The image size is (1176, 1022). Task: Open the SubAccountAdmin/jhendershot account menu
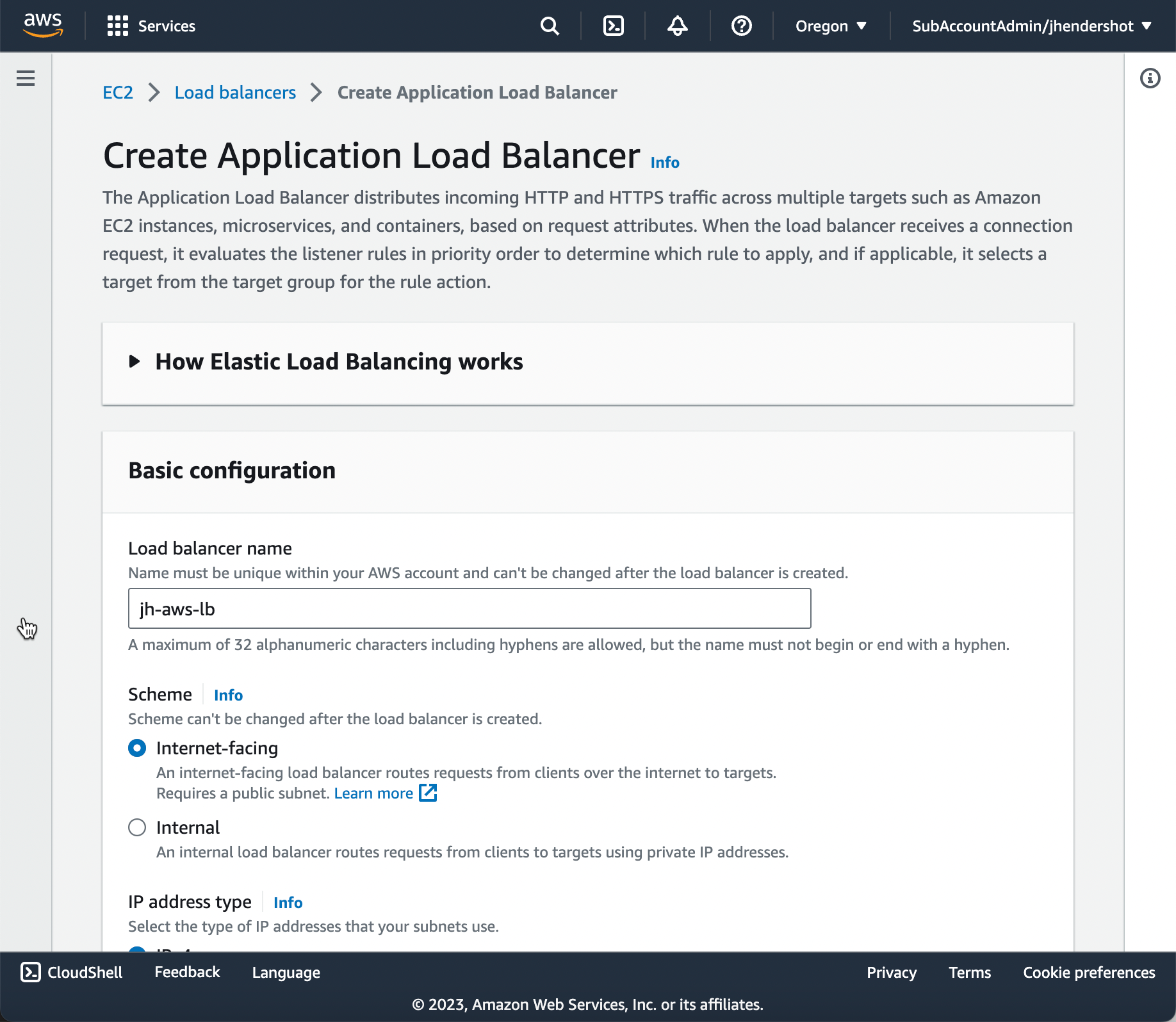tap(1031, 26)
